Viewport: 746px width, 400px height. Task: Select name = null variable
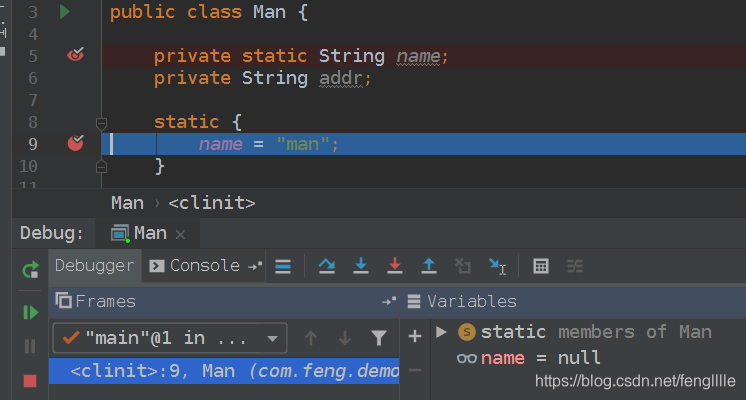click(x=528, y=358)
